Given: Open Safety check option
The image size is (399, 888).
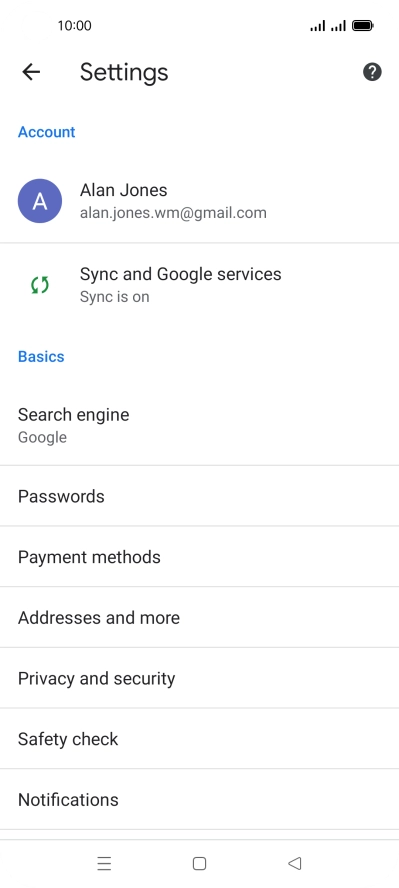Looking at the screenshot, I should tap(199, 738).
